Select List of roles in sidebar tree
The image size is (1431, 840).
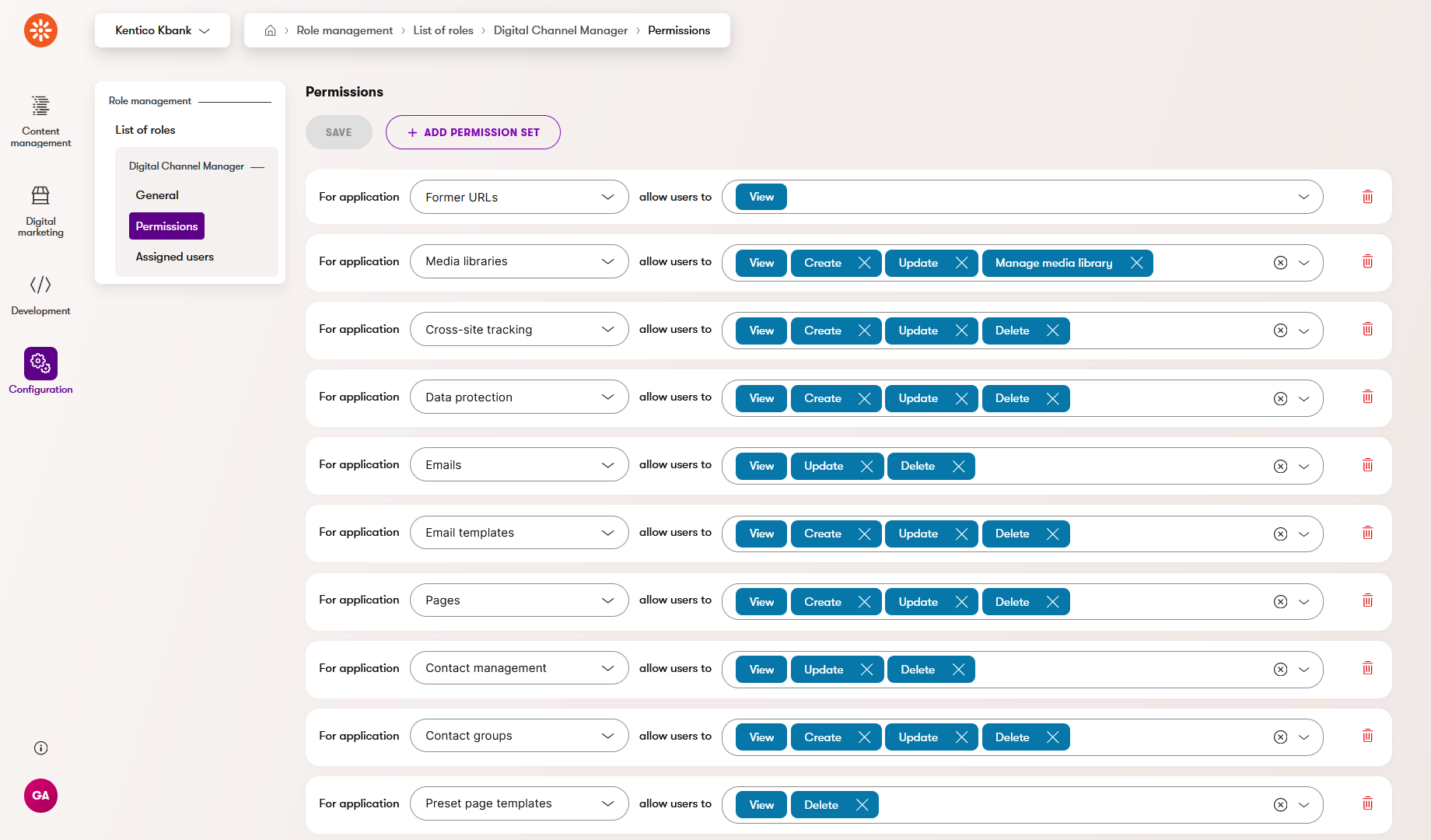tap(145, 130)
